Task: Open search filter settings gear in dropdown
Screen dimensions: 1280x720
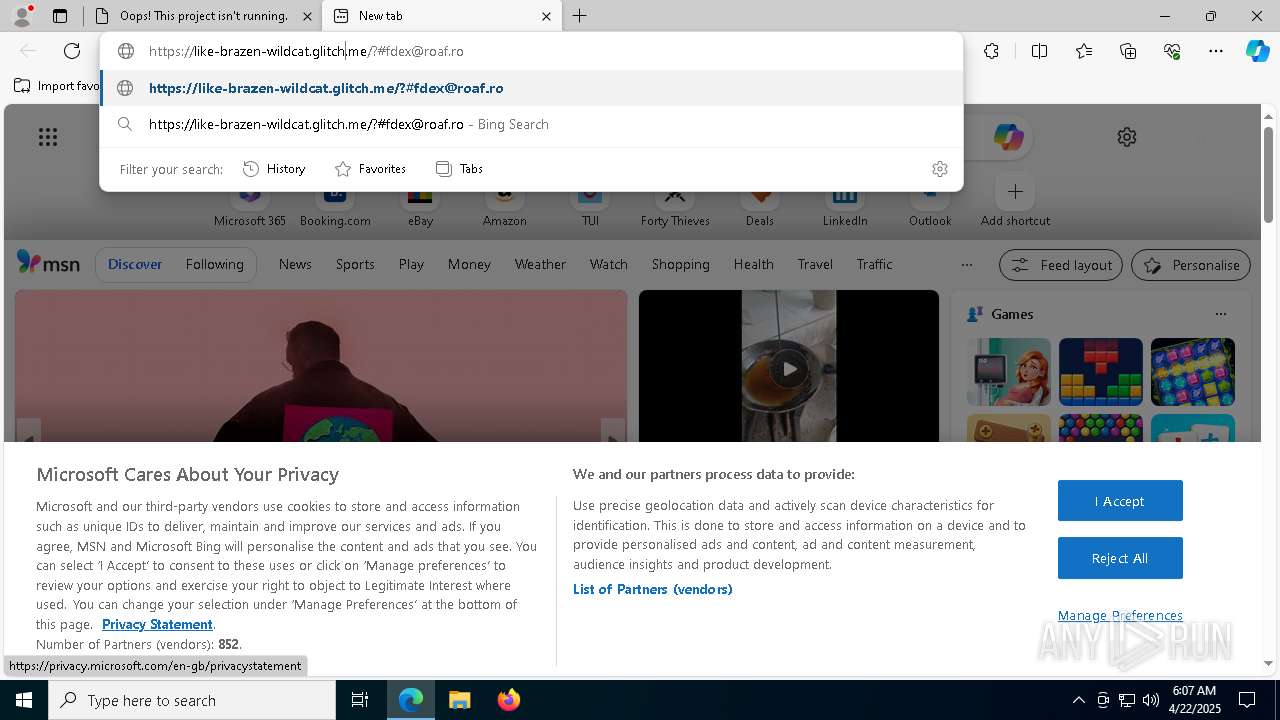Action: (x=939, y=169)
